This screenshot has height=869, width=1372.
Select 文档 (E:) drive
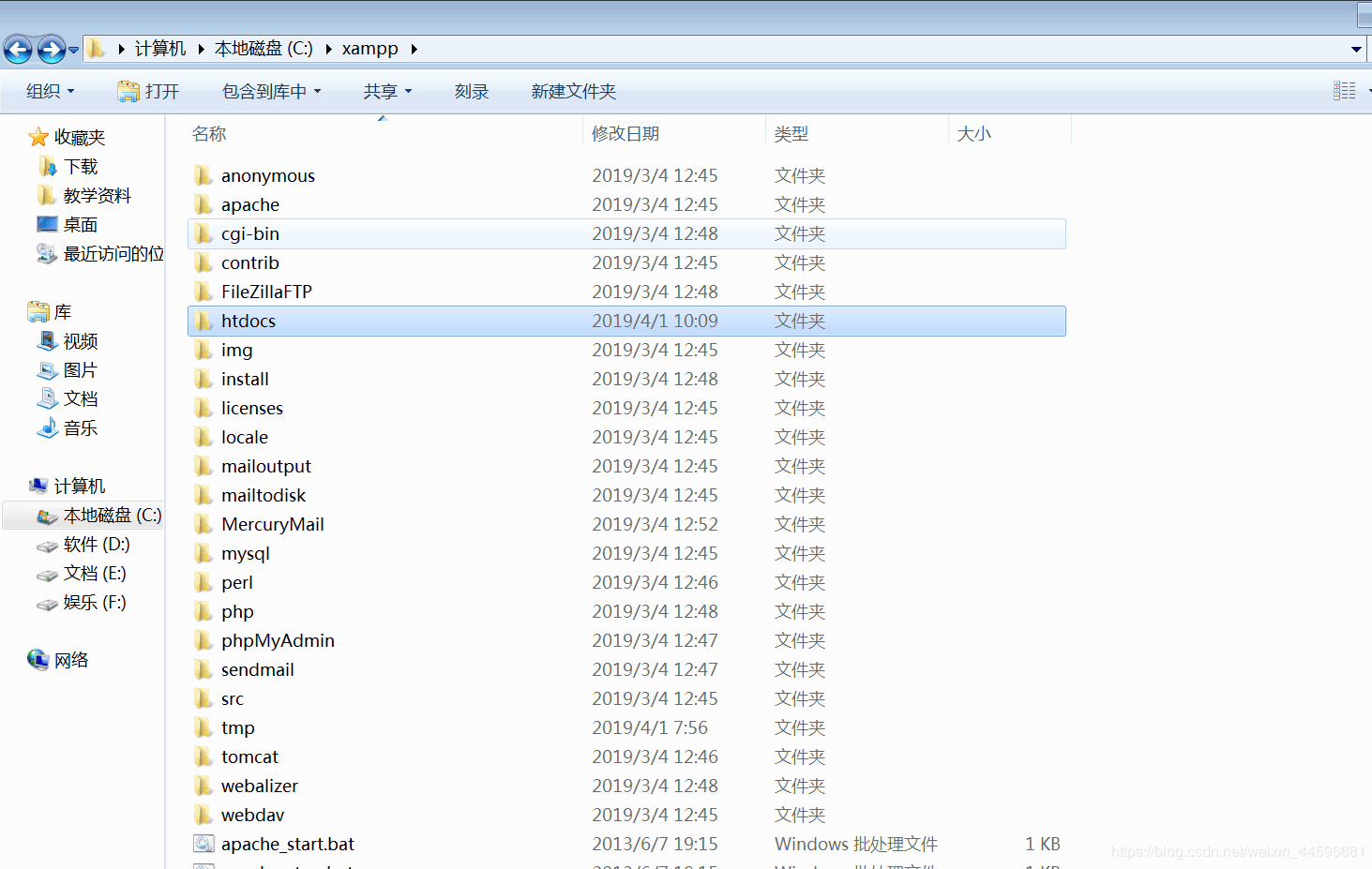coord(82,573)
